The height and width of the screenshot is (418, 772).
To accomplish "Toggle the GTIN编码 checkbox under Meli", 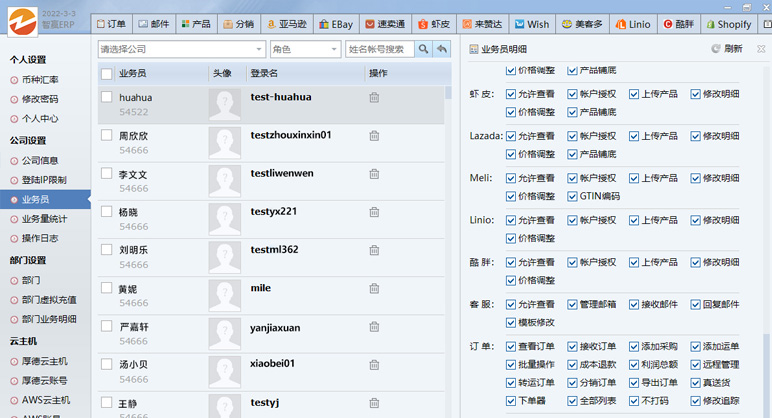I will [x=572, y=196].
